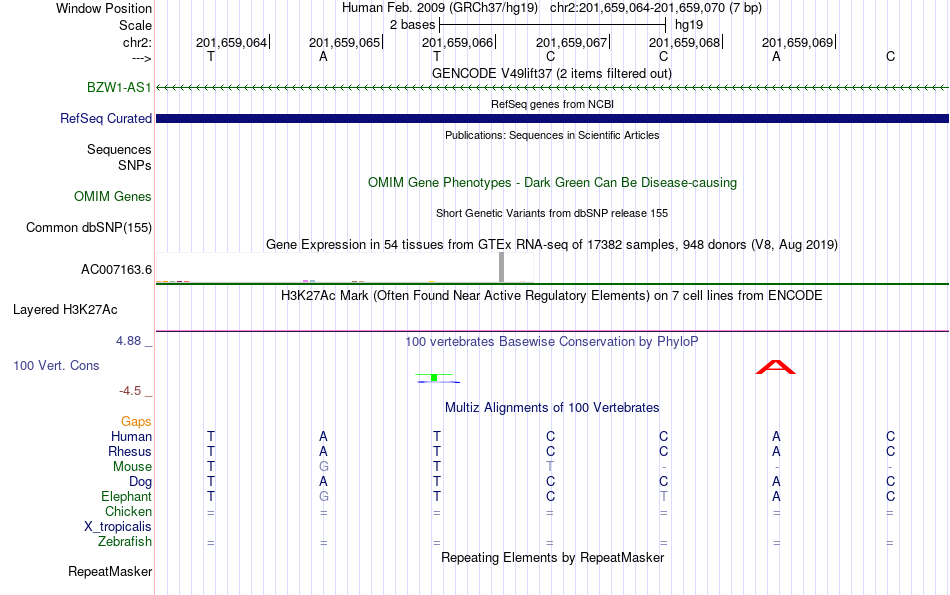Click position label 201,659,069
The width and height of the screenshot is (950, 595).
797,42
